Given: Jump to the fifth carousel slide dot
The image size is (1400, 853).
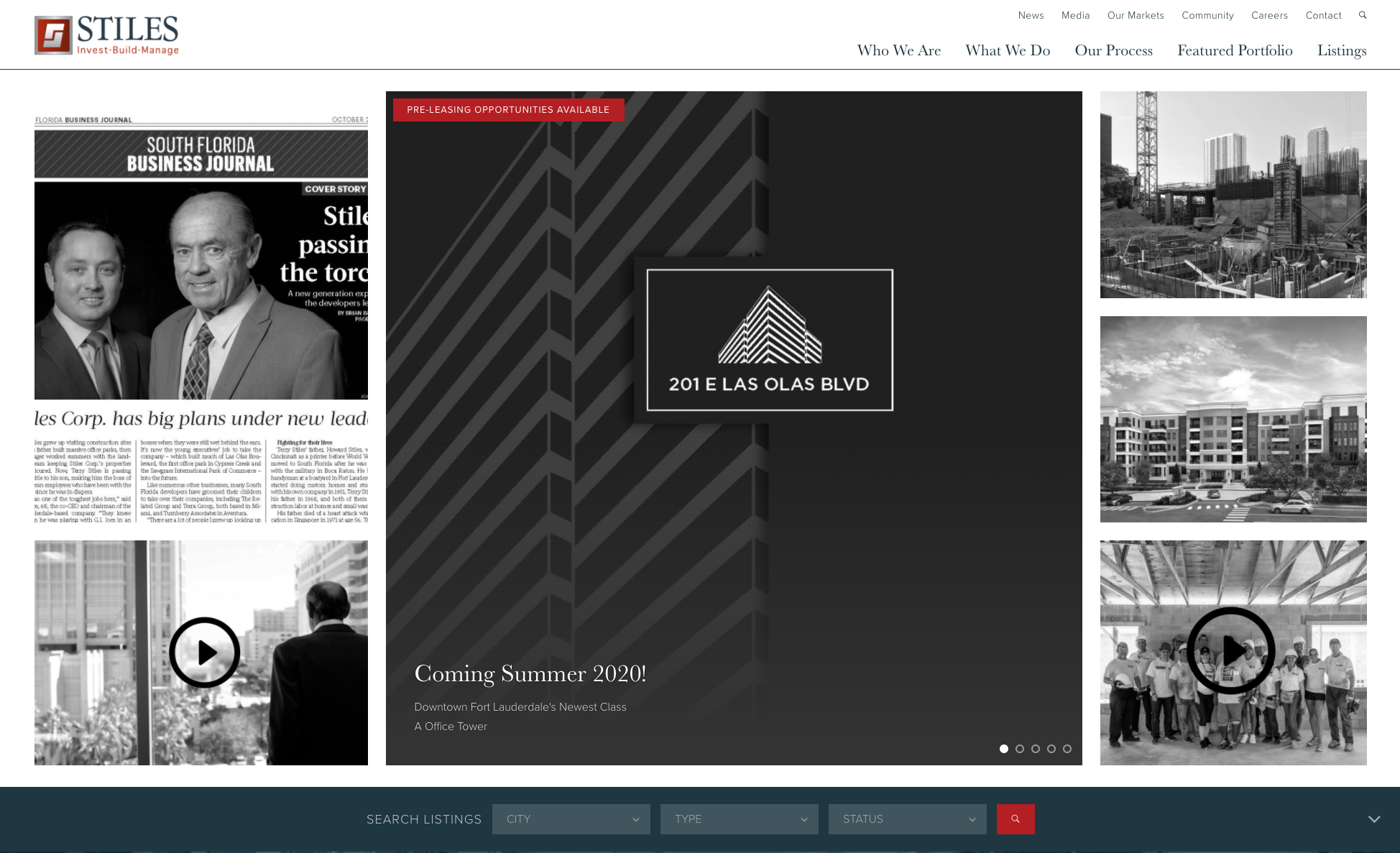Looking at the screenshot, I should (1067, 749).
